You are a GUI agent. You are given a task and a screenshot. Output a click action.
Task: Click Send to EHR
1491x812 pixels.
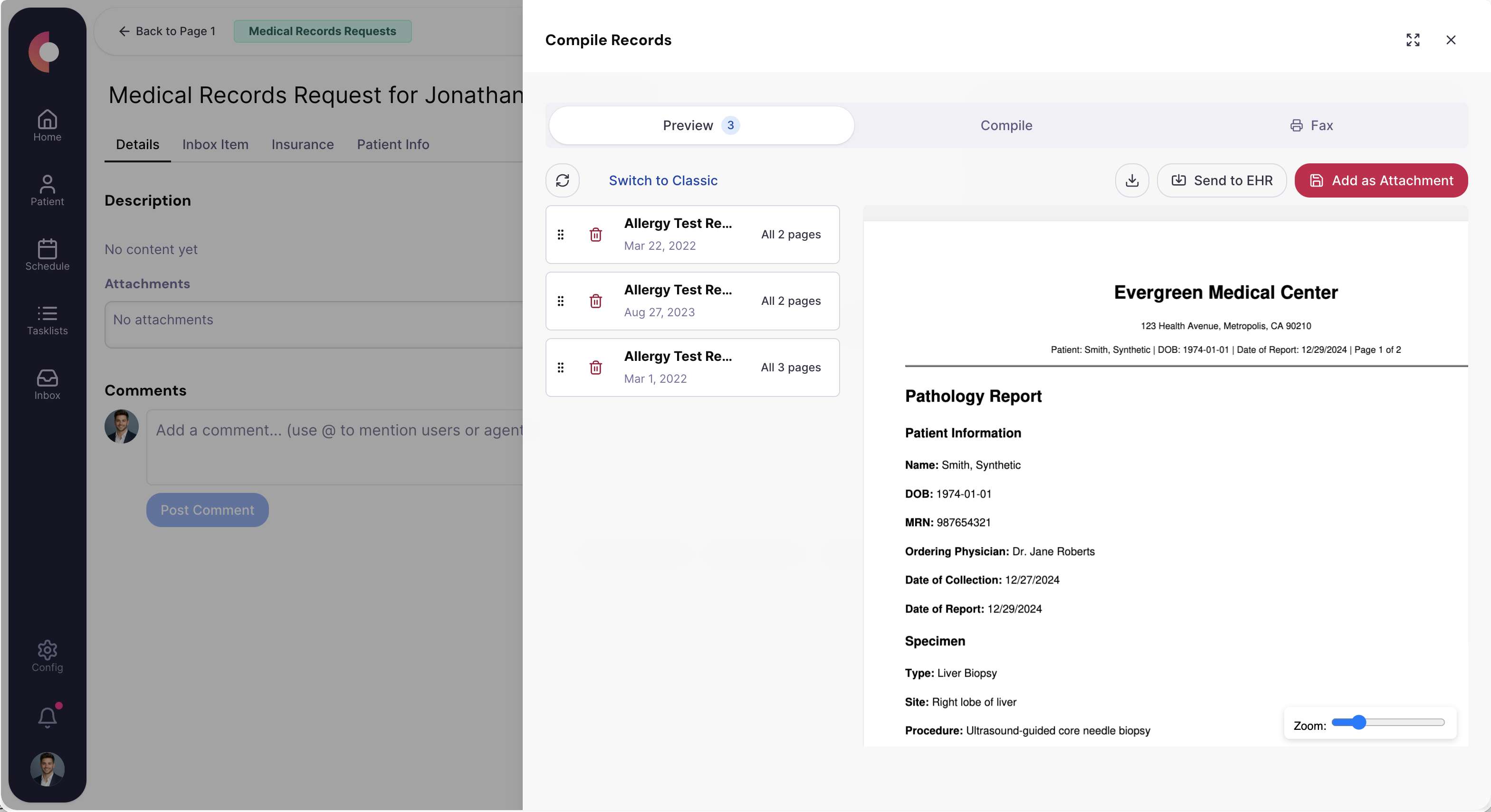pyautogui.click(x=1222, y=180)
